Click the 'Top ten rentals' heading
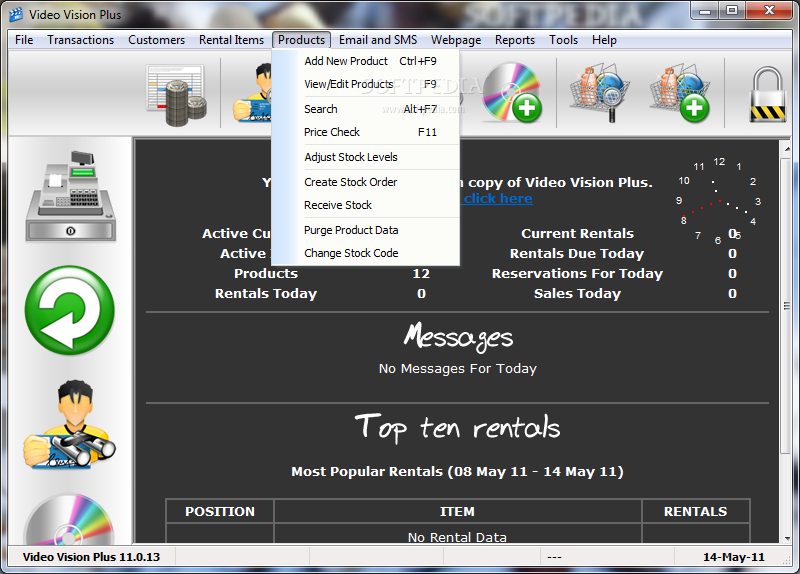This screenshot has width=800, height=574. pos(458,428)
